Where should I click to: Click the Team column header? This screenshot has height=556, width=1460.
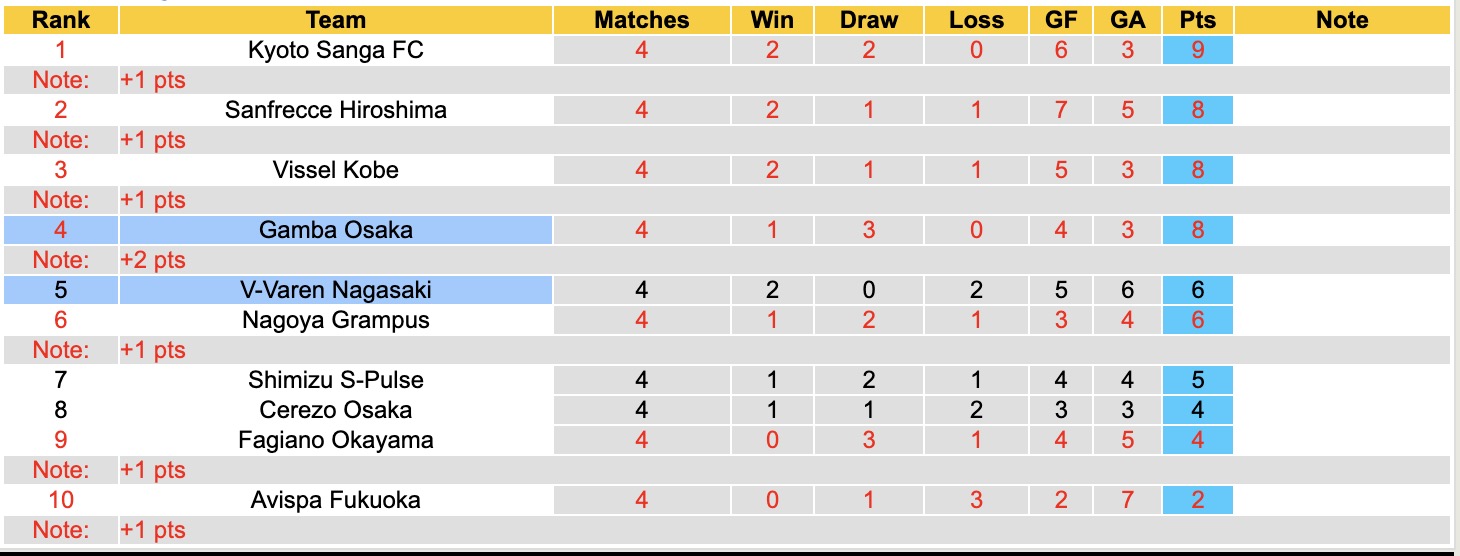pos(335,20)
